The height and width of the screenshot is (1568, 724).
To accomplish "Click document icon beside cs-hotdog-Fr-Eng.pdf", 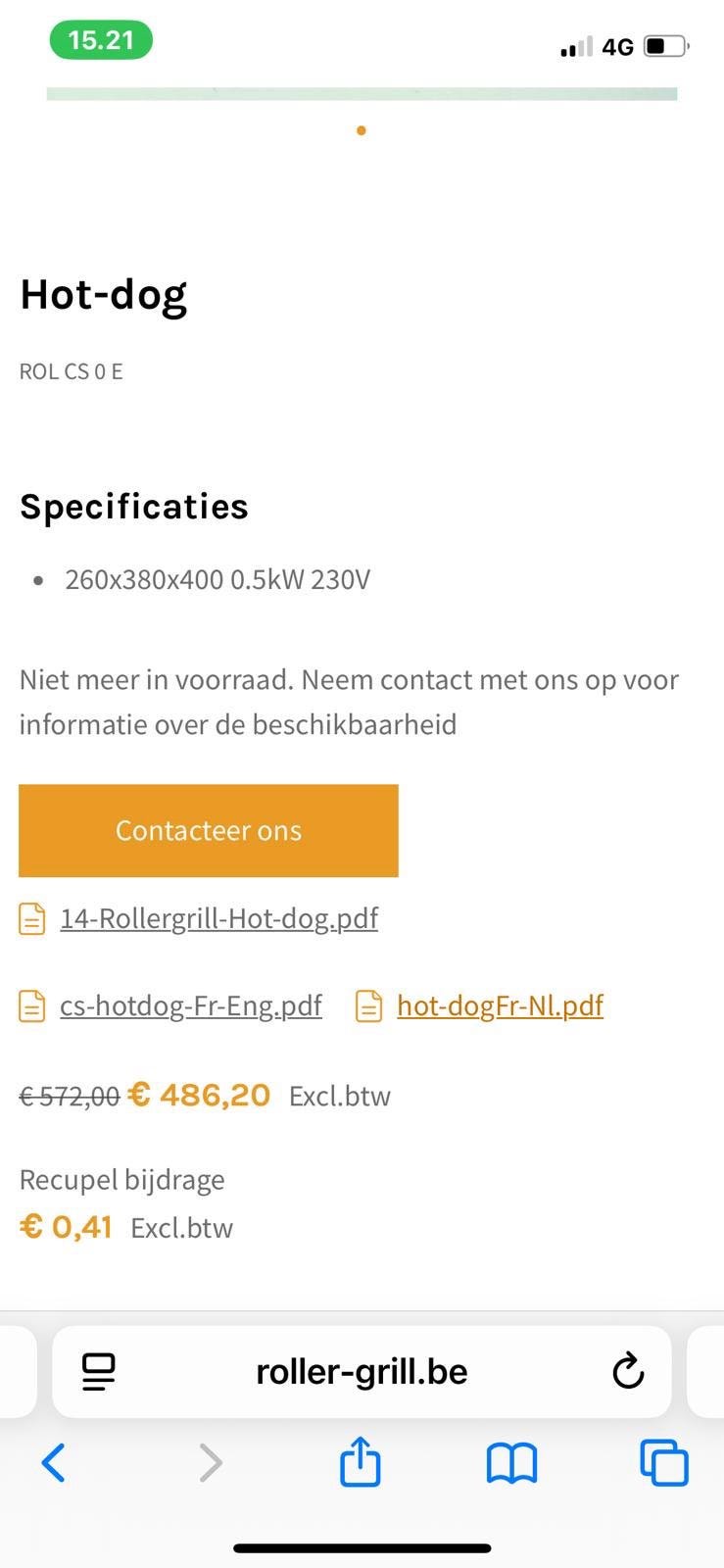I will click(32, 1006).
